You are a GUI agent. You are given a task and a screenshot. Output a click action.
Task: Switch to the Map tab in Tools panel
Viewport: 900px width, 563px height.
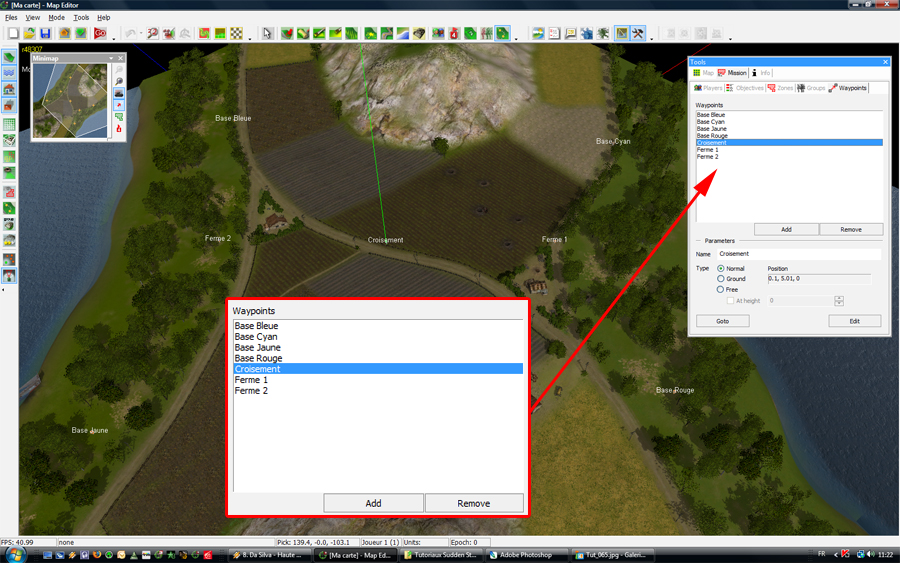point(704,73)
